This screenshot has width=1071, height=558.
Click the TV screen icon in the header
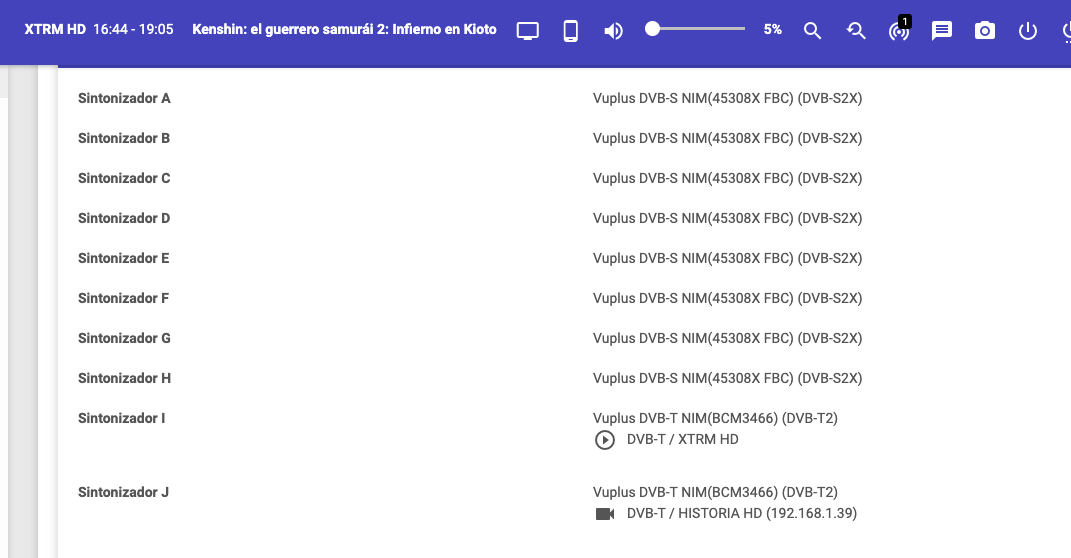[x=528, y=31]
